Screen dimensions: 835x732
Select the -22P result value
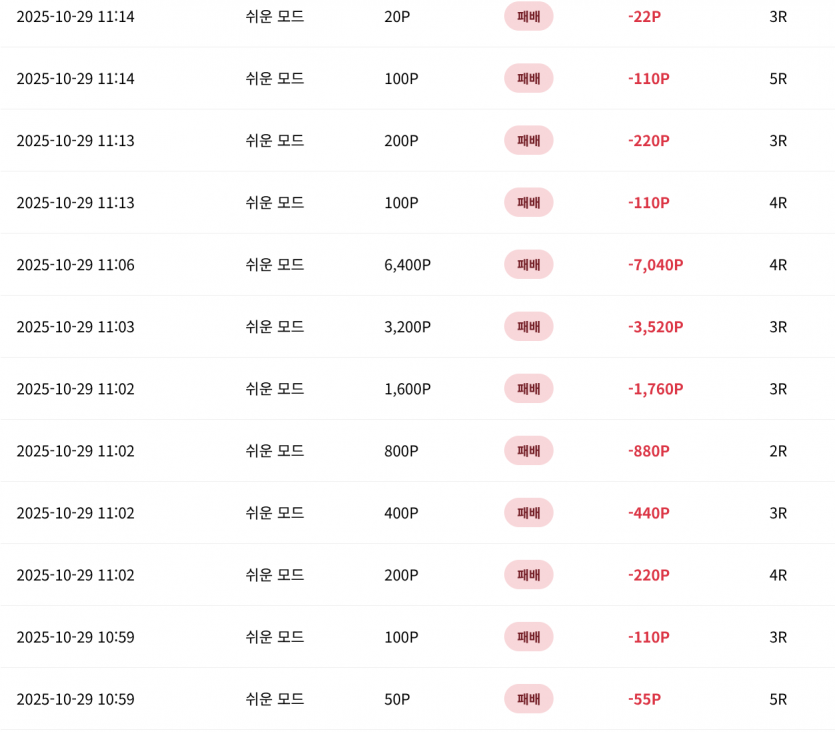[x=644, y=17]
